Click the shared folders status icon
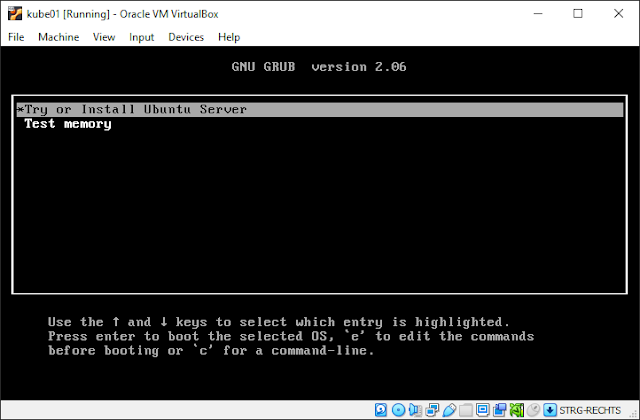Screen dimensions: 640x420 click(466, 410)
